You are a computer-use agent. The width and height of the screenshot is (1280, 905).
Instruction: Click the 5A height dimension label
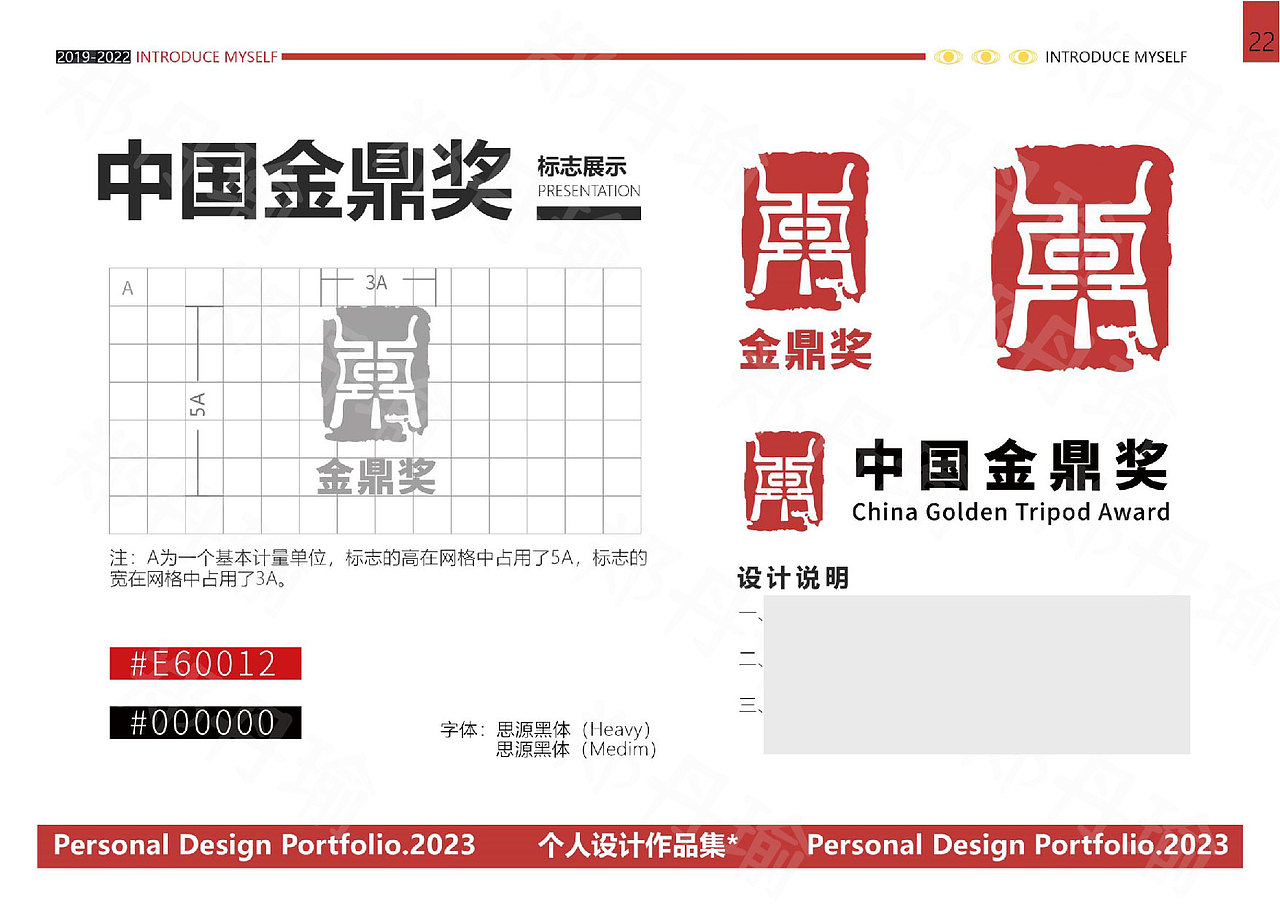[x=198, y=404]
